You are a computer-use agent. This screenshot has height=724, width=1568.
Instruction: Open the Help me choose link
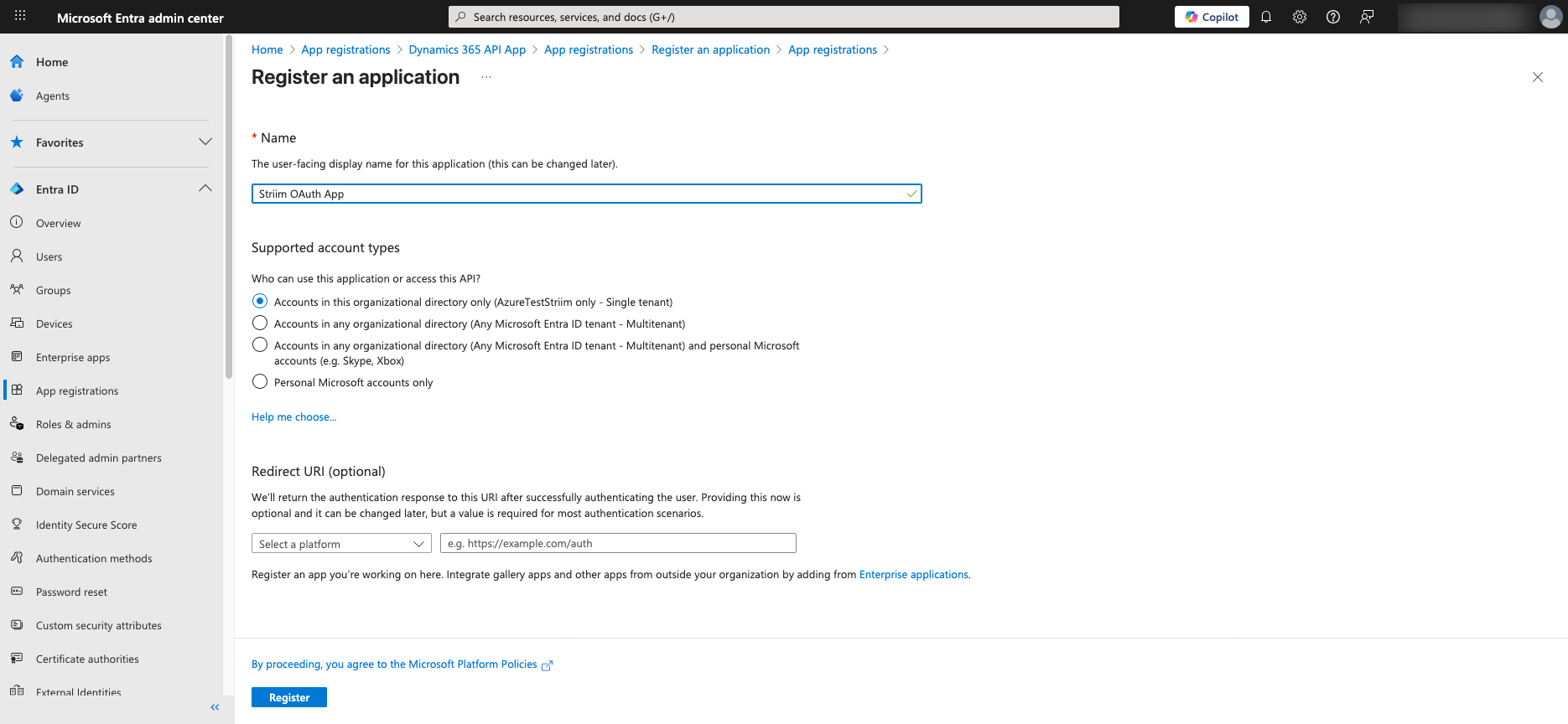[x=293, y=416]
